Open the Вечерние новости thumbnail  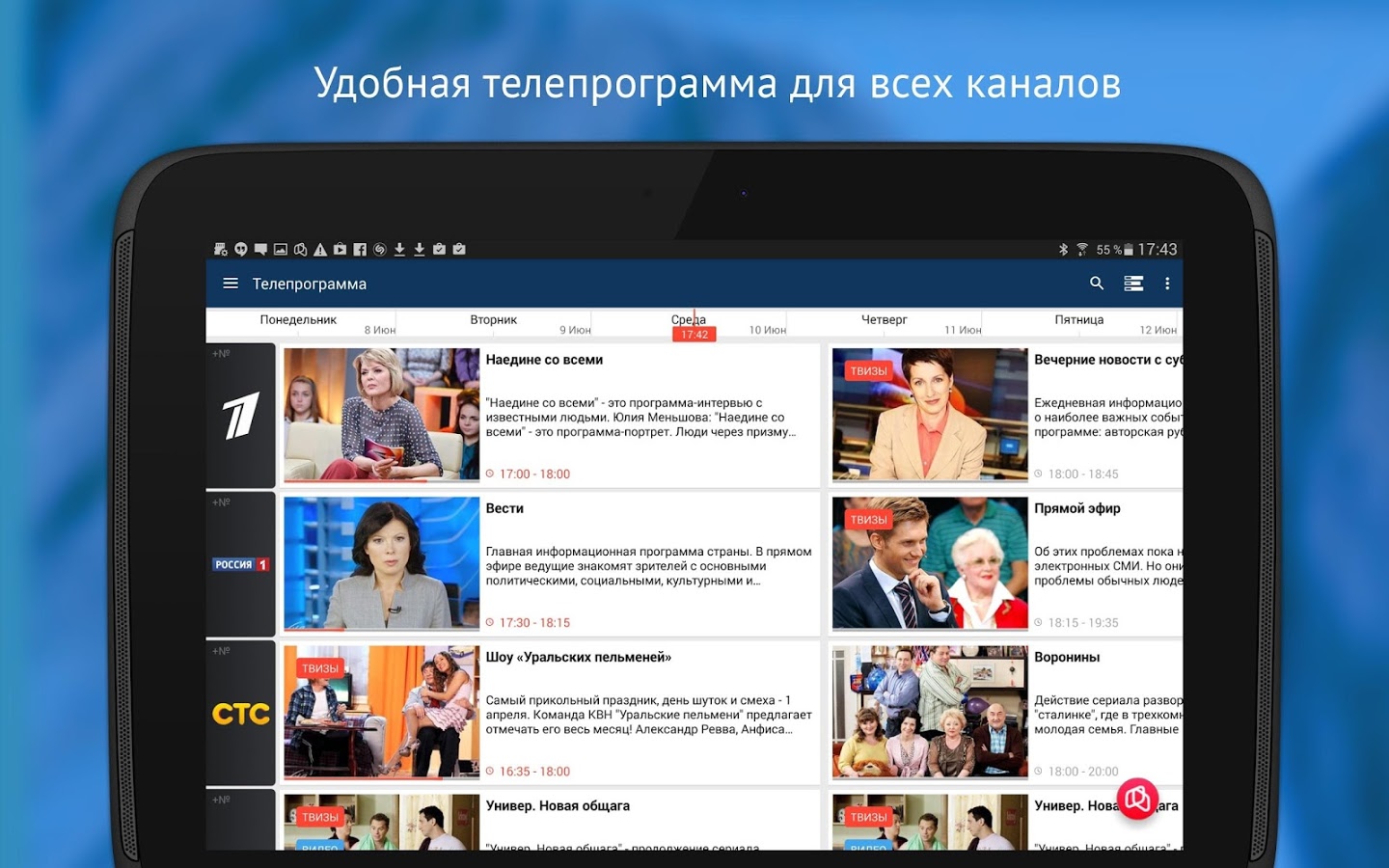(x=930, y=415)
